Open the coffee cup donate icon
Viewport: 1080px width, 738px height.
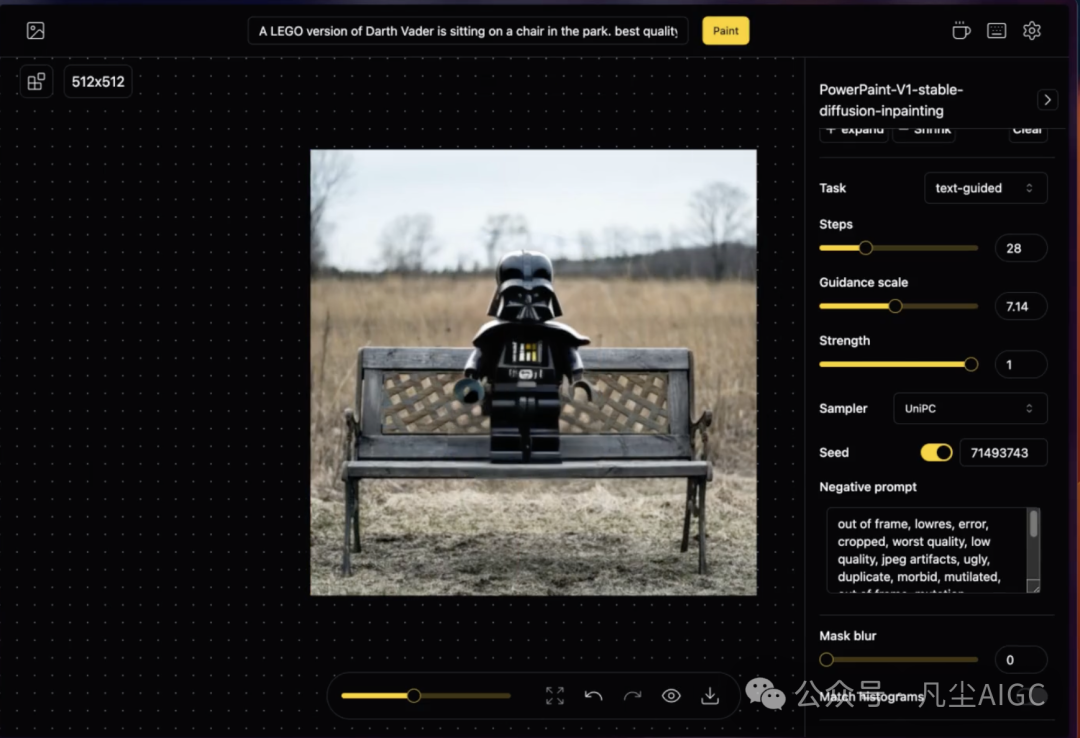coord(961,30)
